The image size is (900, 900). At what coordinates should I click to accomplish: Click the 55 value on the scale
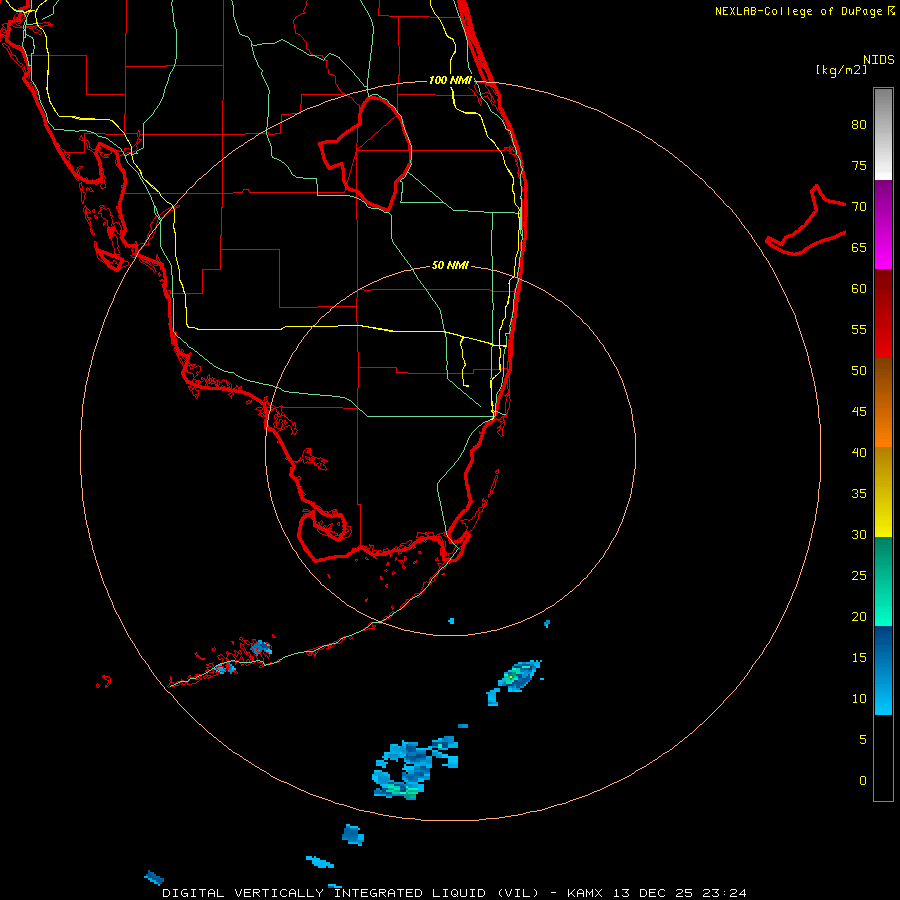[859, 329]
